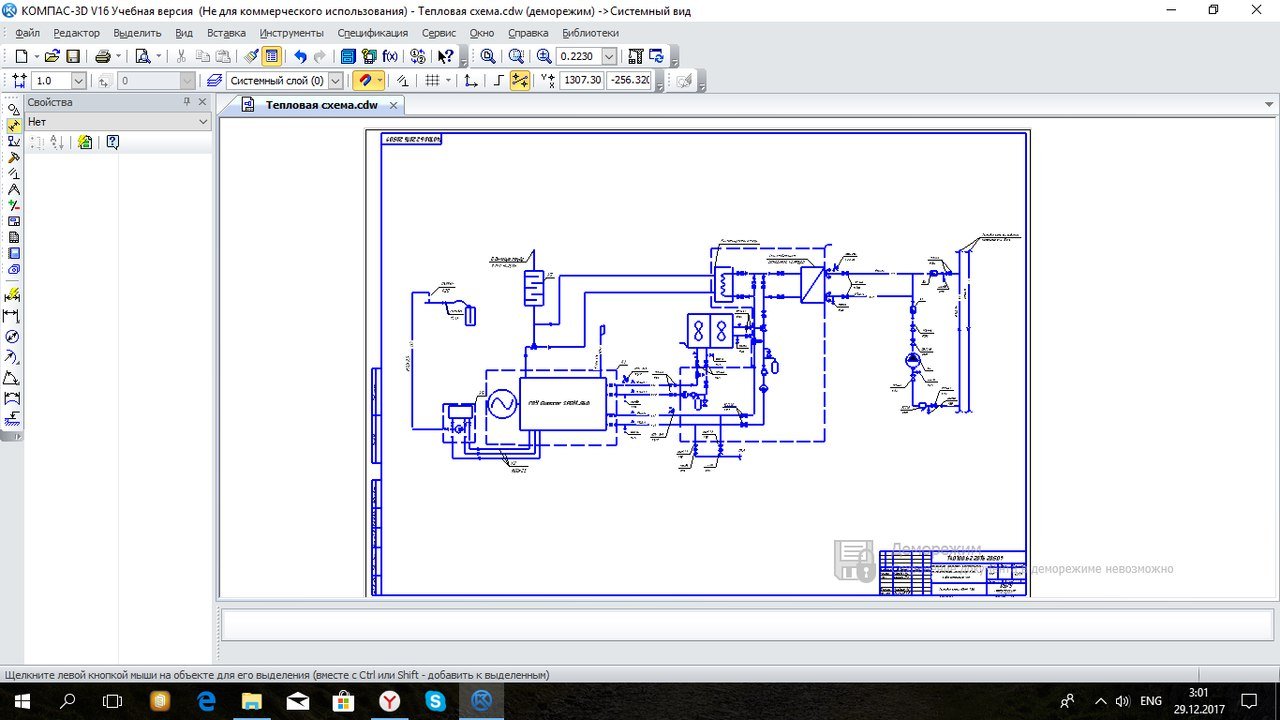The width and height of the screenshot is (1280, 720).
Task: Open the Print preview icon
Action: coord(142,57)
